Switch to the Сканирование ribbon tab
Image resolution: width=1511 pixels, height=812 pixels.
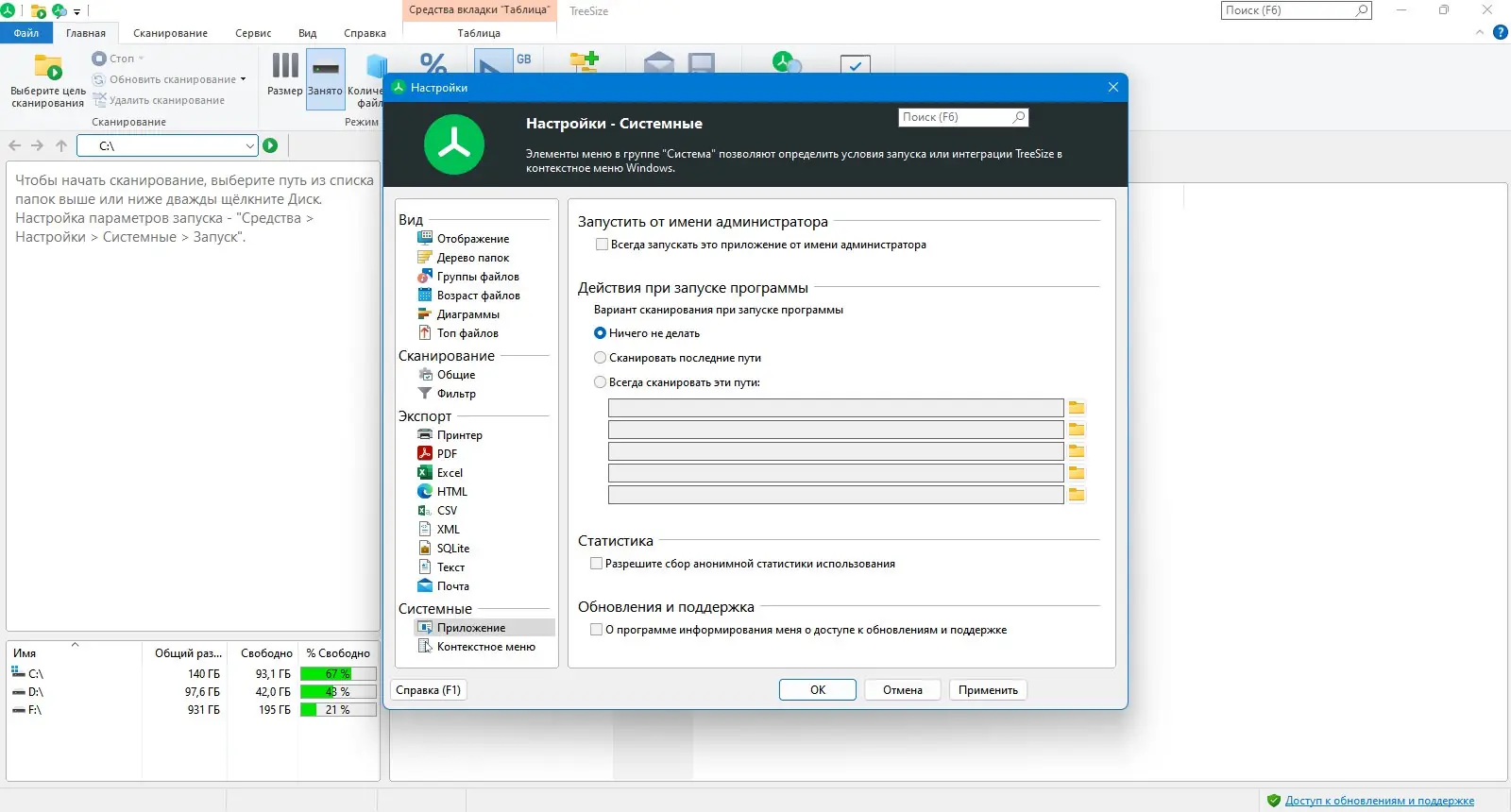point(170,33)
